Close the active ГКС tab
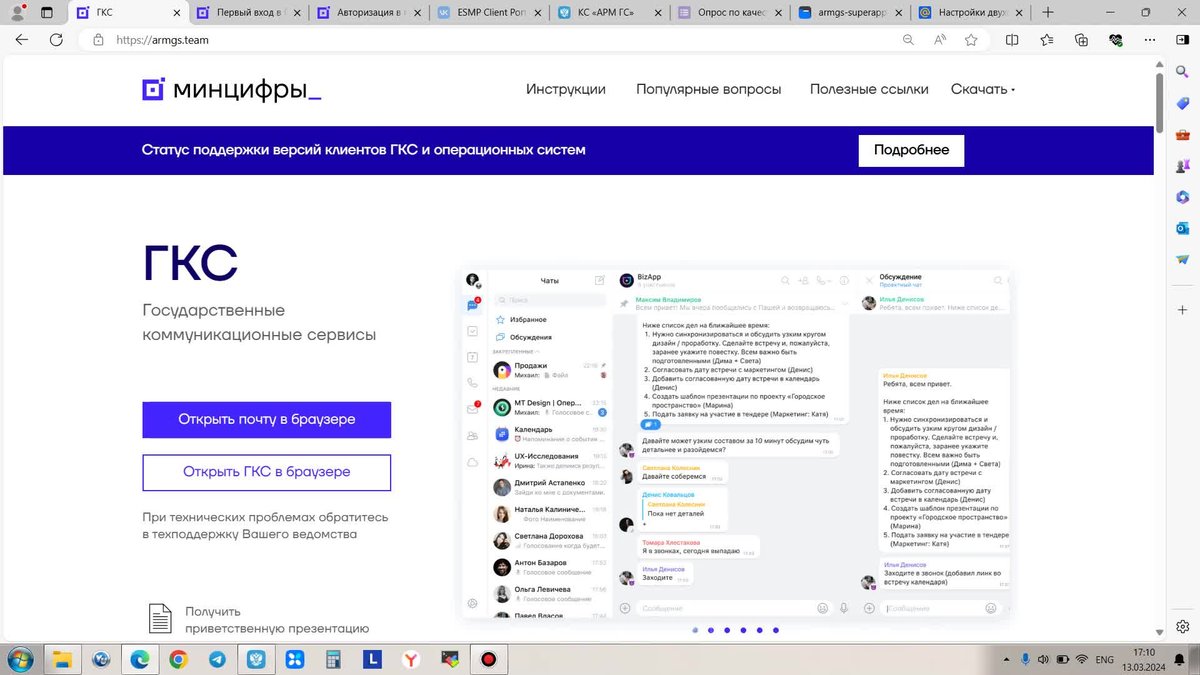1200x675 pixels. [176, 13]
